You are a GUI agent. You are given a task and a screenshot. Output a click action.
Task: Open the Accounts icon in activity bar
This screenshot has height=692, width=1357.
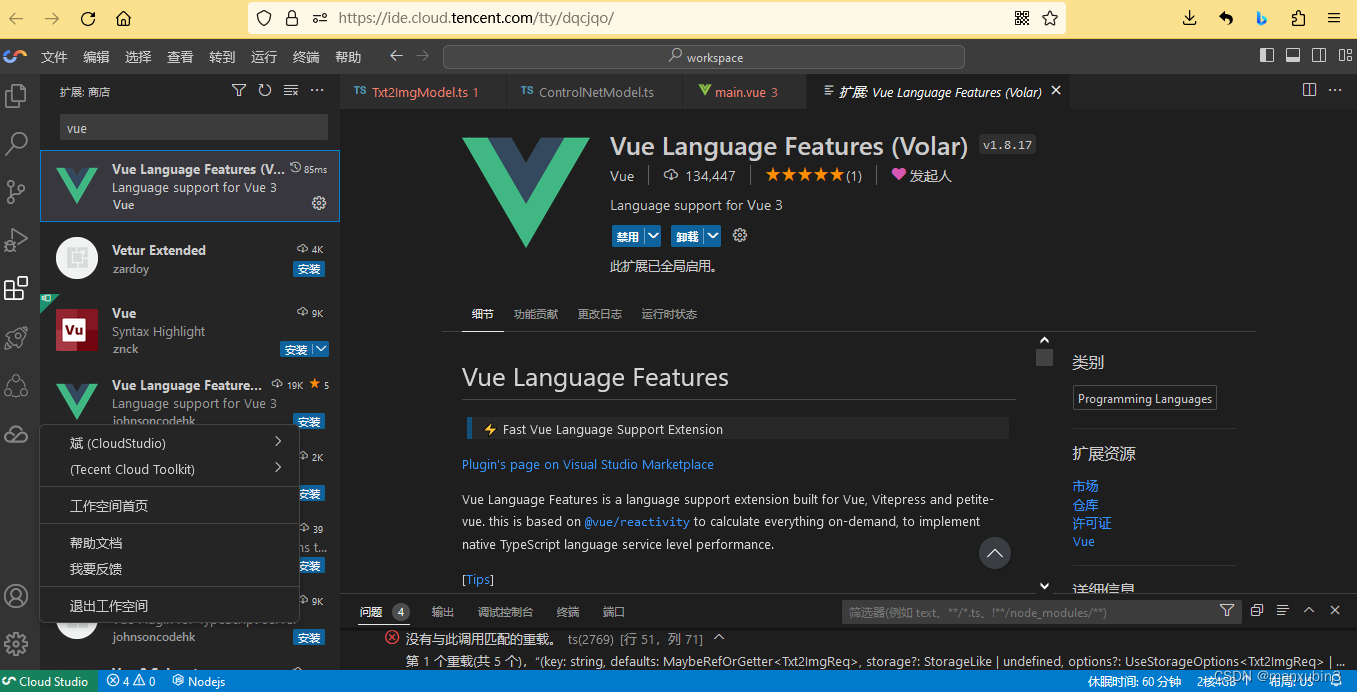point(16,596)
